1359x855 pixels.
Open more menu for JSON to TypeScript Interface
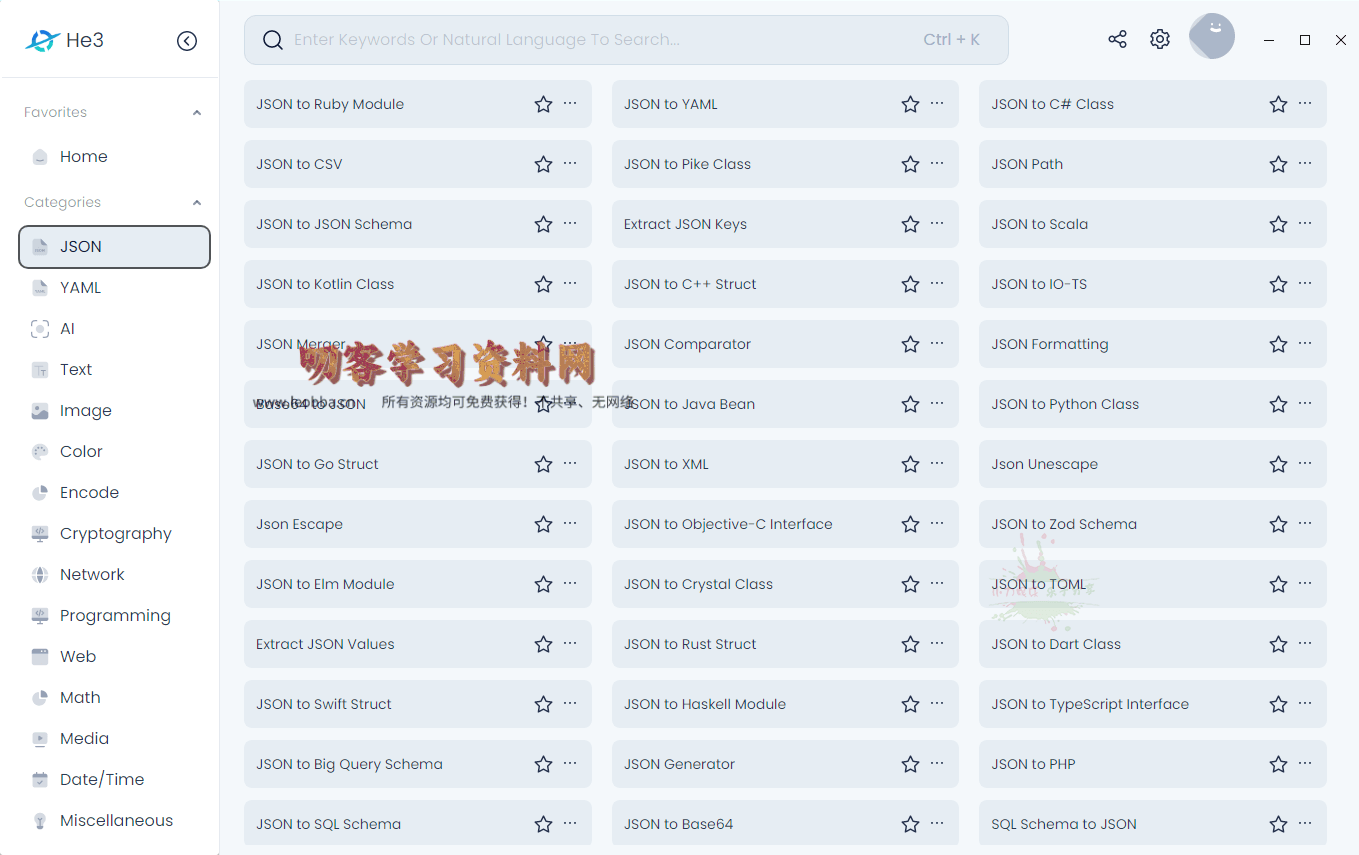click(x=1305, y=703)
